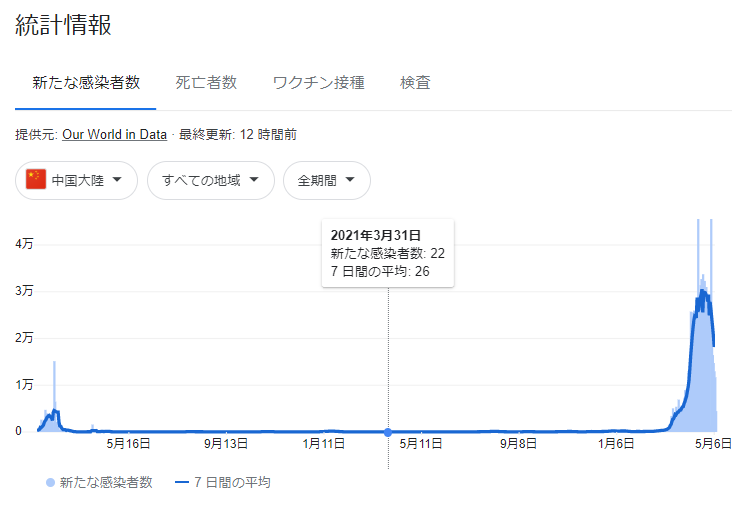Click the 新たな感染者数 legend dot icon
The image size is (753, 505).
coord(50,482)
